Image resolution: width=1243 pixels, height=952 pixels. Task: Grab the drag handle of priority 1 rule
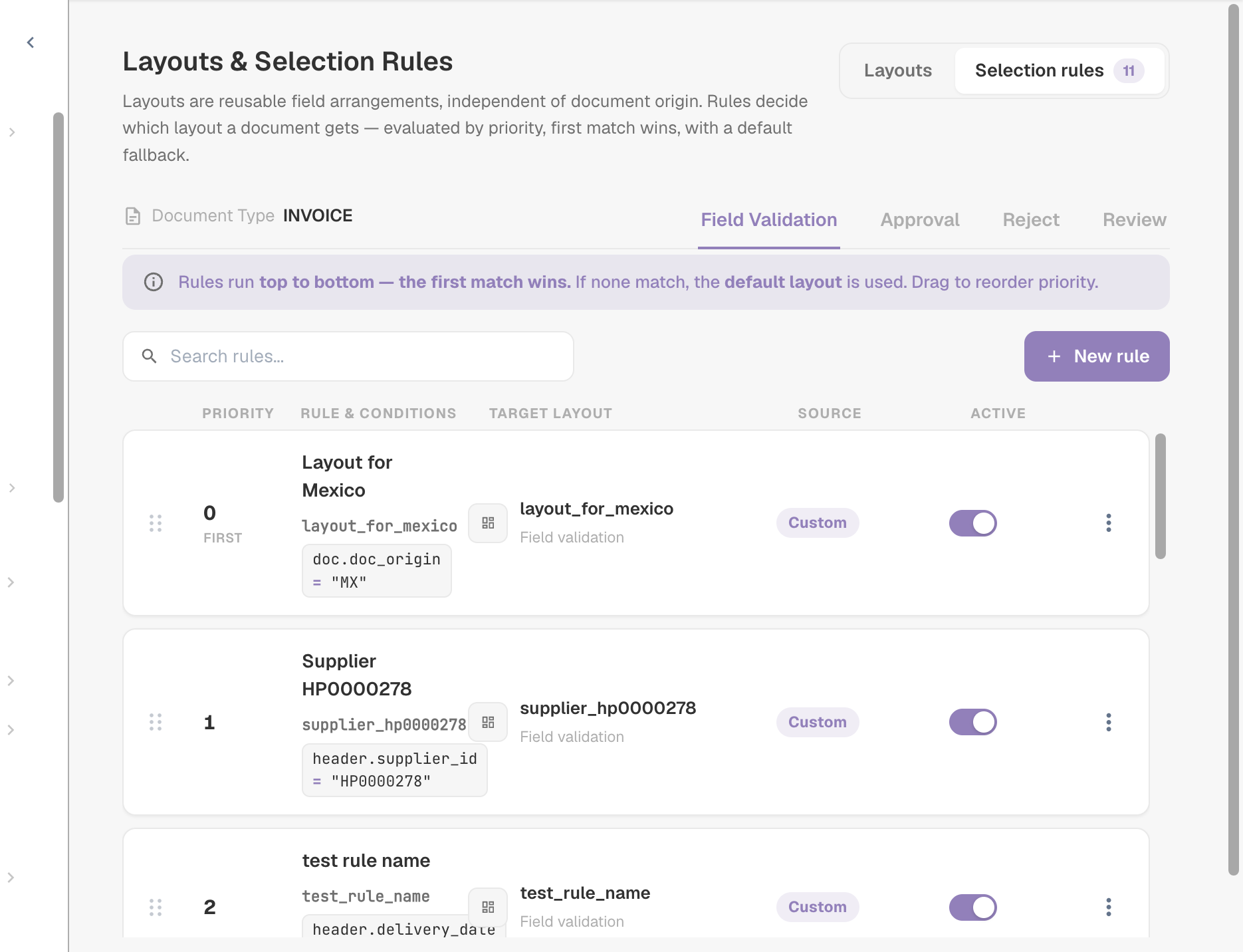(x=156, y=722)
